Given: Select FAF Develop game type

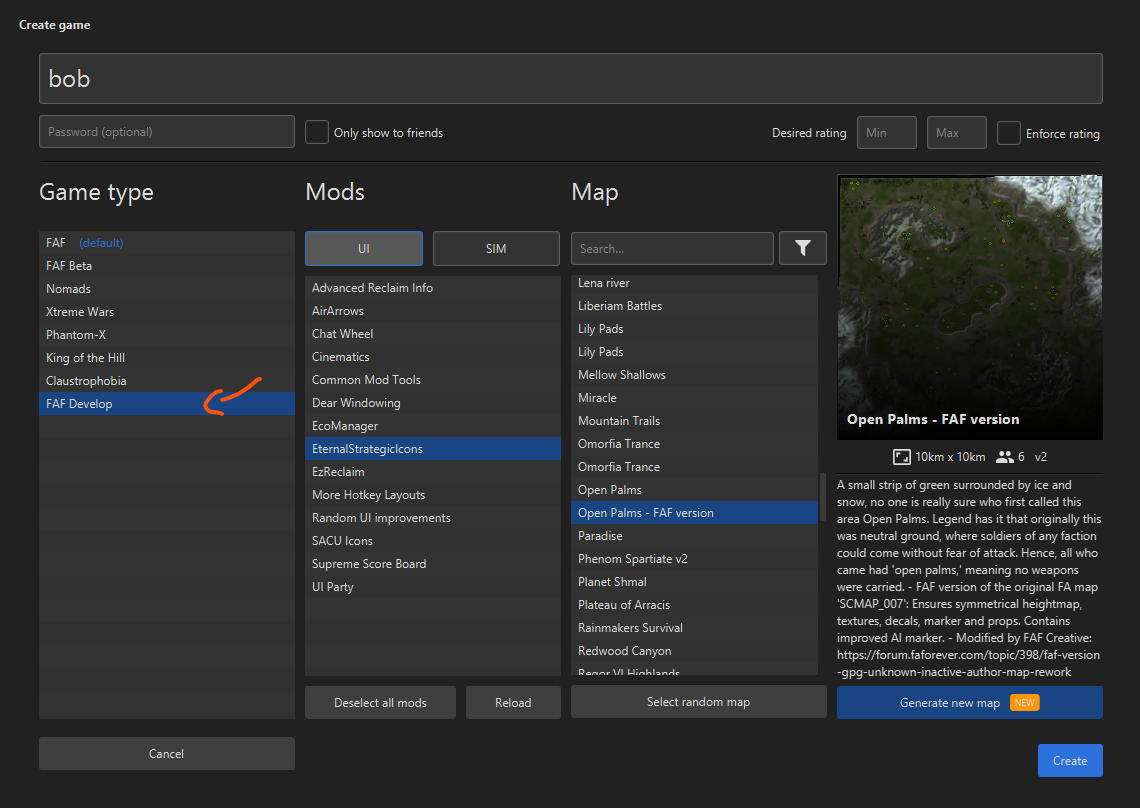Looking at the screenshot, I should tap(166, 404).
